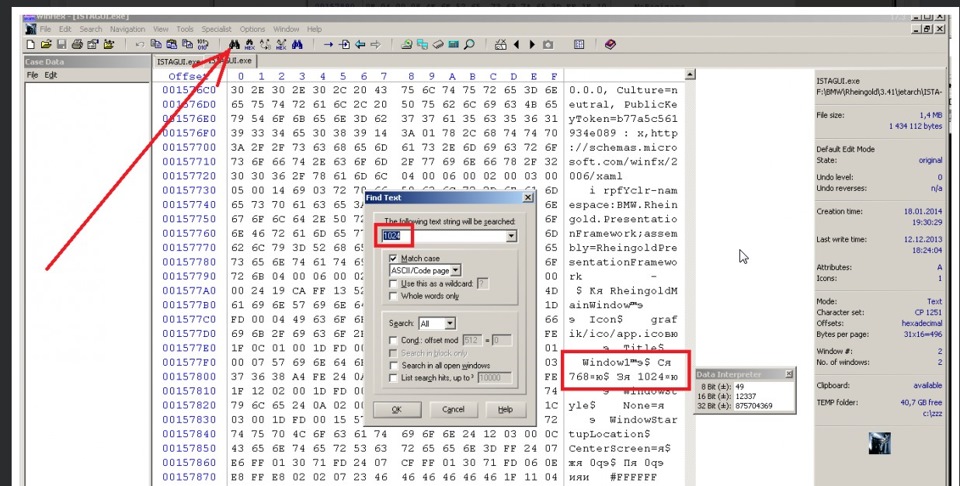Open the Tools menu

tap(185, 29)
